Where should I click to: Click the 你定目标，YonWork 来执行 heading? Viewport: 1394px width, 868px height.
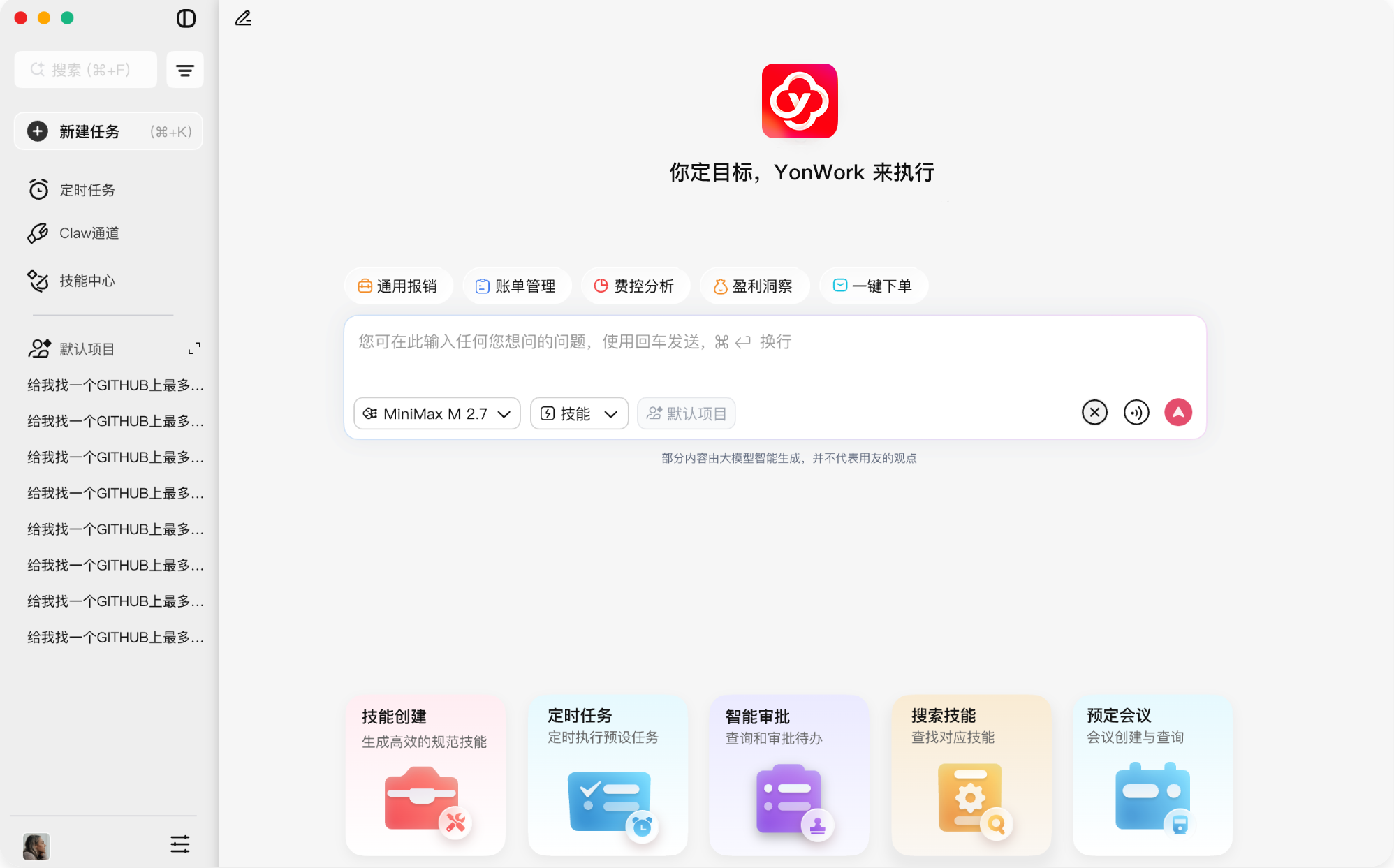tap(802, 172)
